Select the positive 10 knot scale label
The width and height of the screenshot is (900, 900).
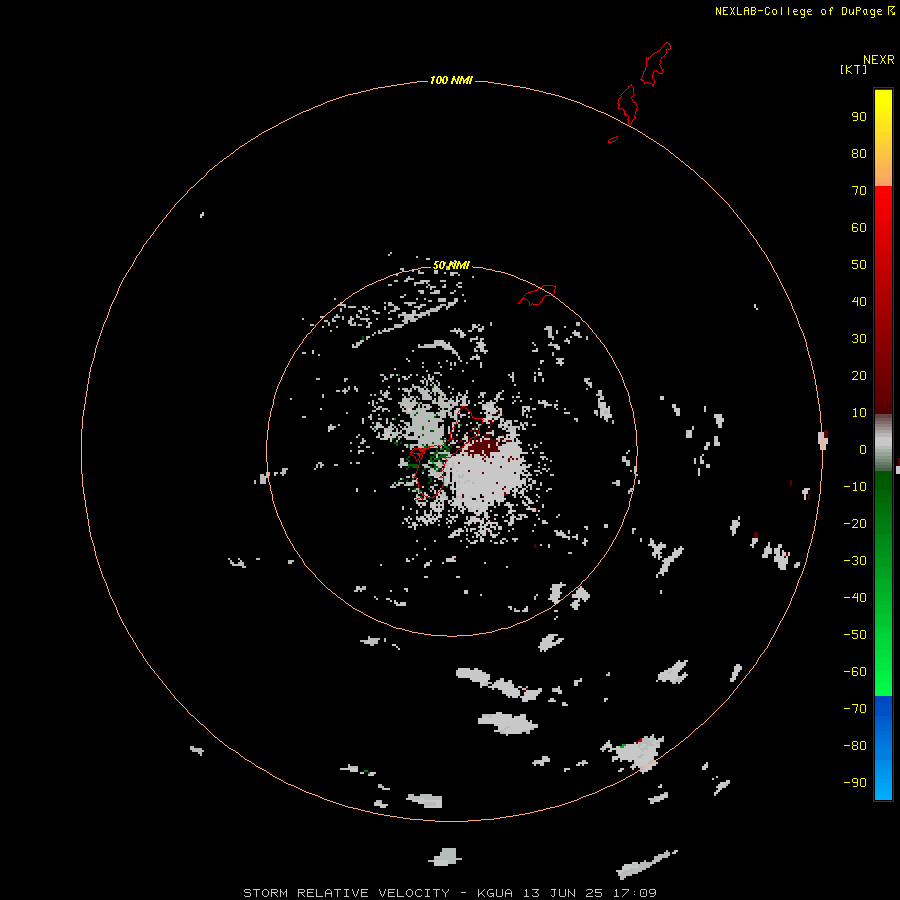point(859,413)
